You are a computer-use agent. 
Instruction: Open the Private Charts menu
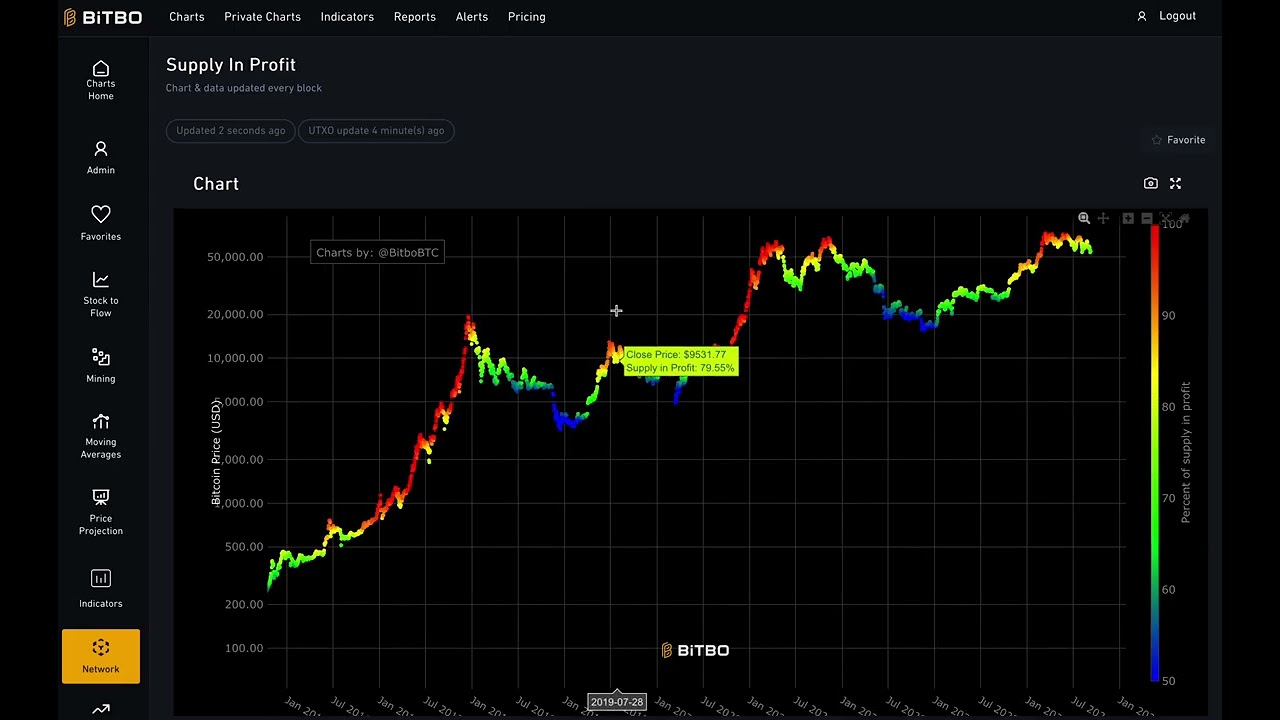pos(262,17)
